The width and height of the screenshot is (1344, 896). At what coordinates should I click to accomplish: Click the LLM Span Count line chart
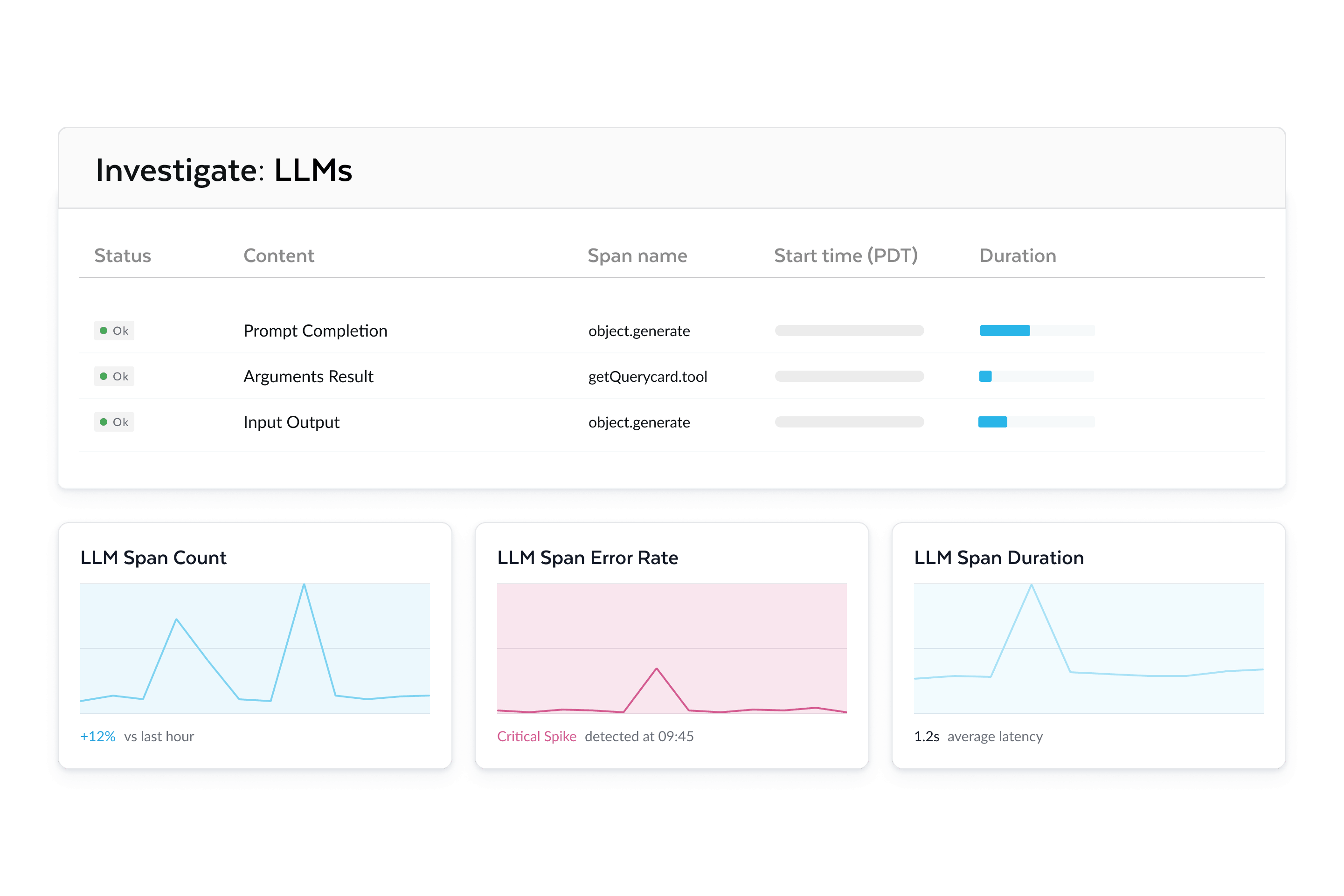tap(255, 648)
